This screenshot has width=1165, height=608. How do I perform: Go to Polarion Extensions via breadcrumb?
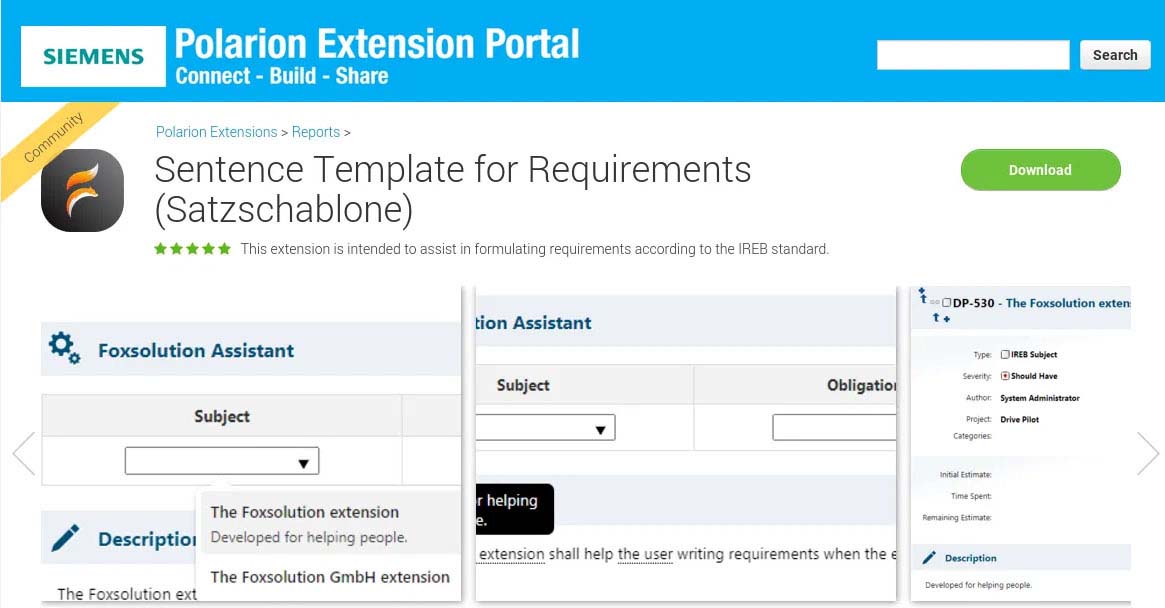coord(216,132)
